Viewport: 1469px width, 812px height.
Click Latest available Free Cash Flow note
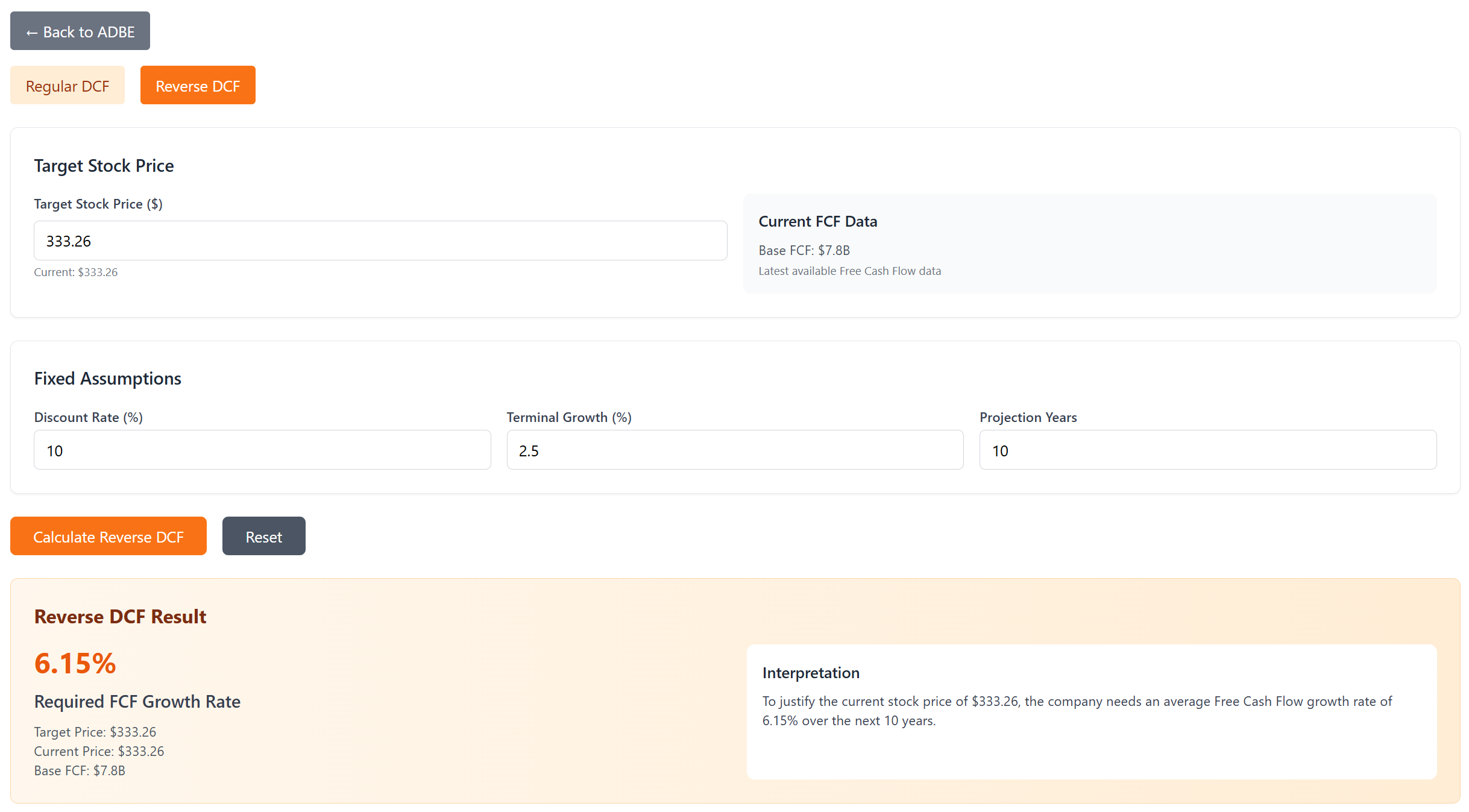(849, 271)
